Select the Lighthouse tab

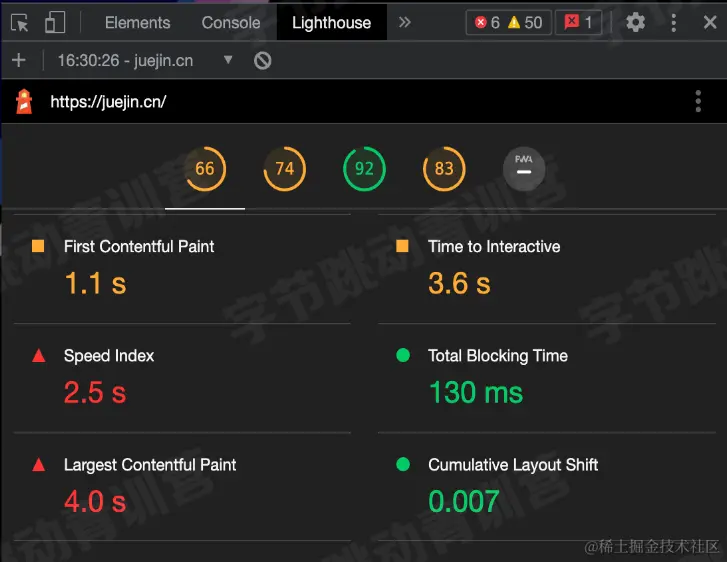coord(332,23)
